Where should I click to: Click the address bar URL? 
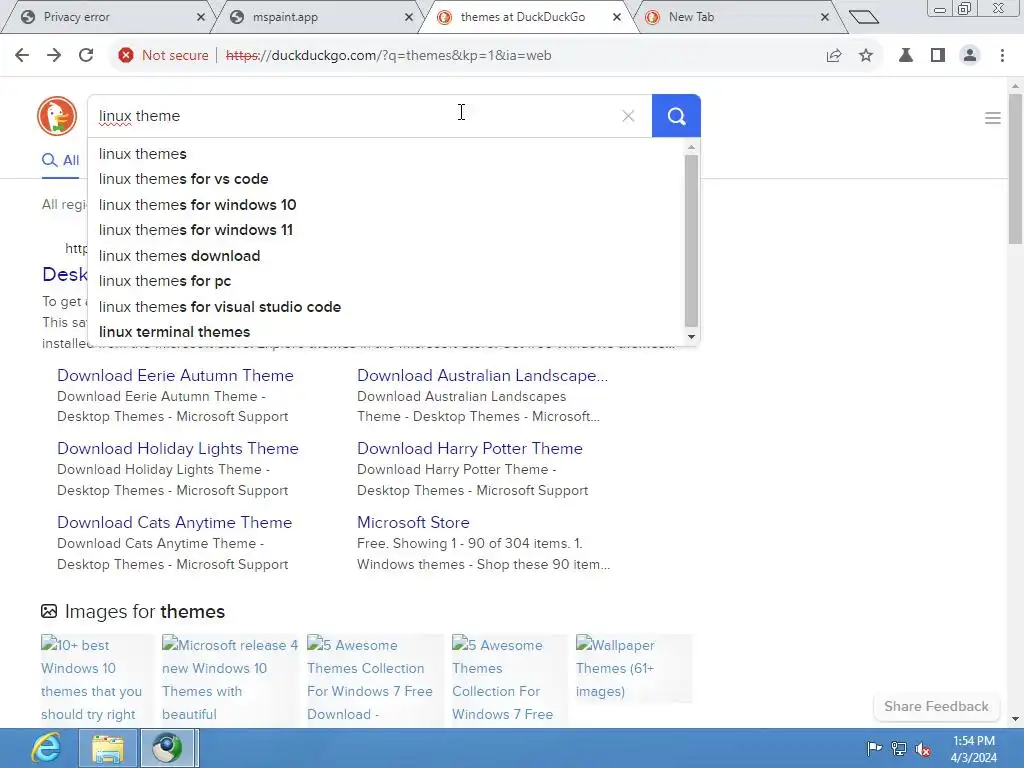pyautogui.click(x=389, y=56)
